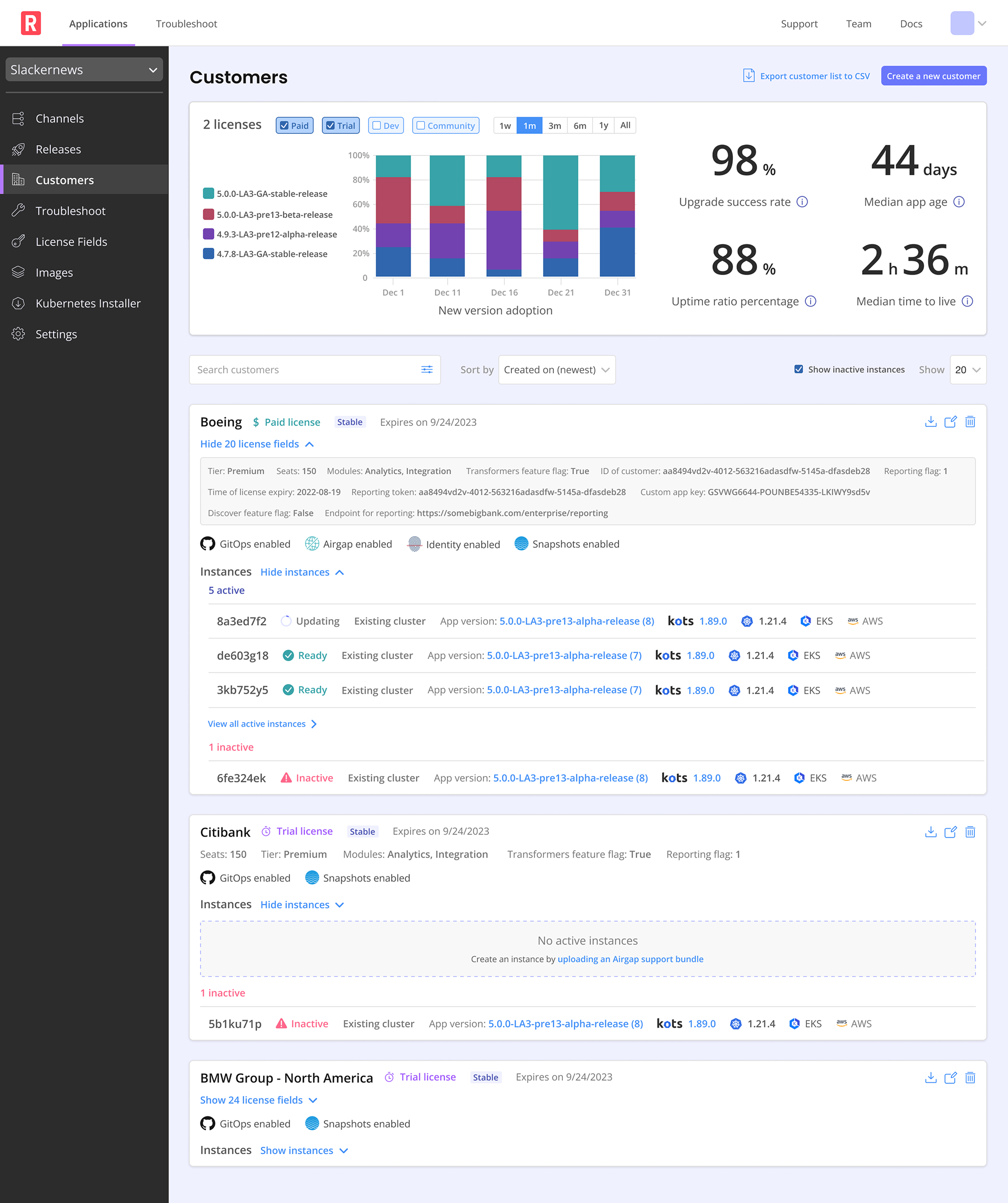Screen dimensions: 1008x1203
Task: Uncheck the Paid license filter
Action: tap(295, 125)
